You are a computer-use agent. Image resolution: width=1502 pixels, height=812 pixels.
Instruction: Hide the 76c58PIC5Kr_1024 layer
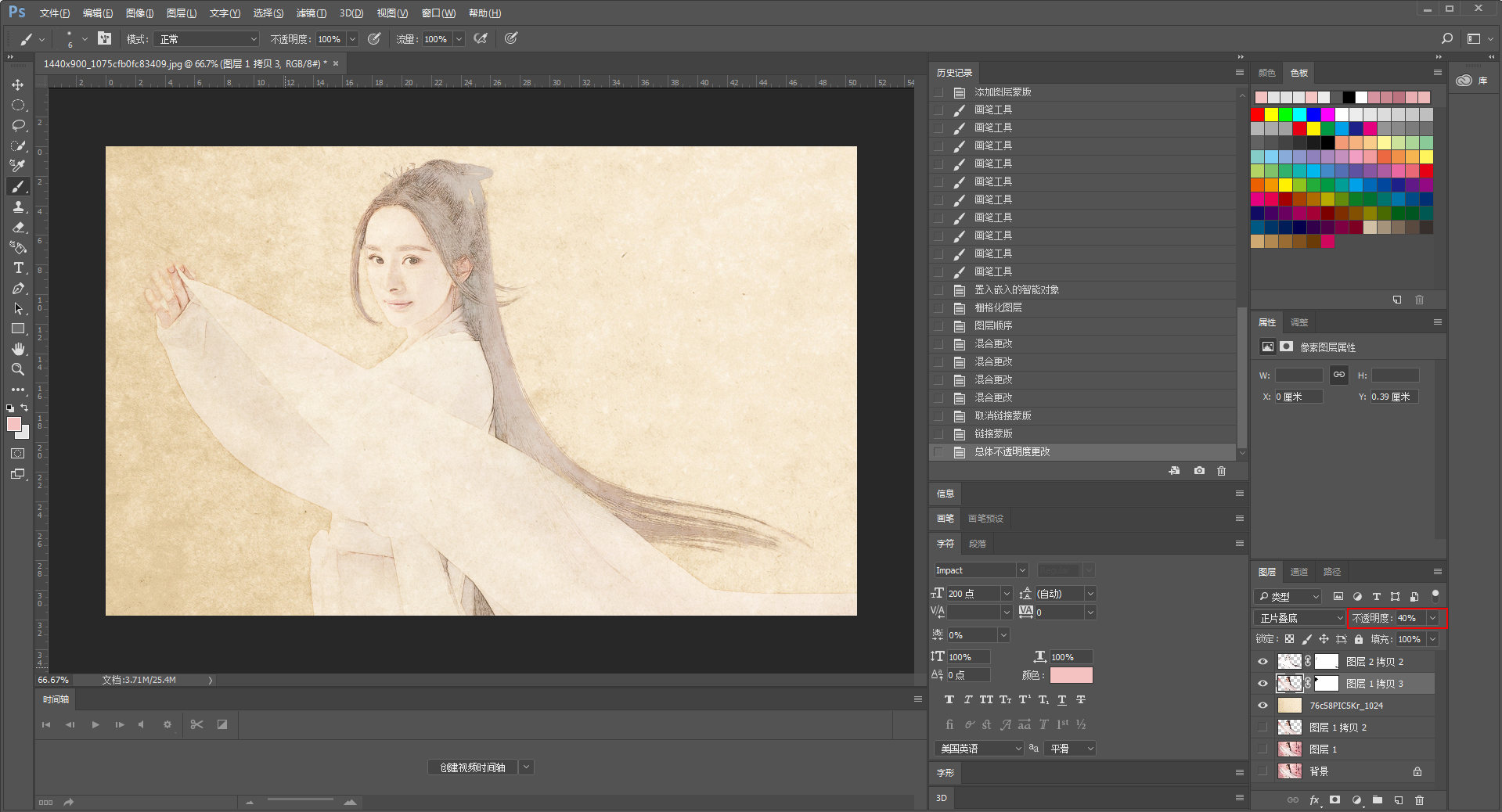1262,706
